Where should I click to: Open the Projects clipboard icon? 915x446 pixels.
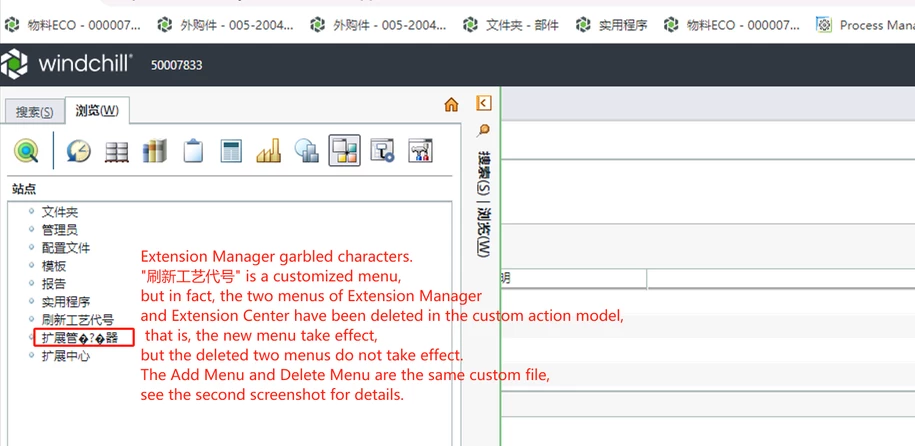tap(193, 151)
